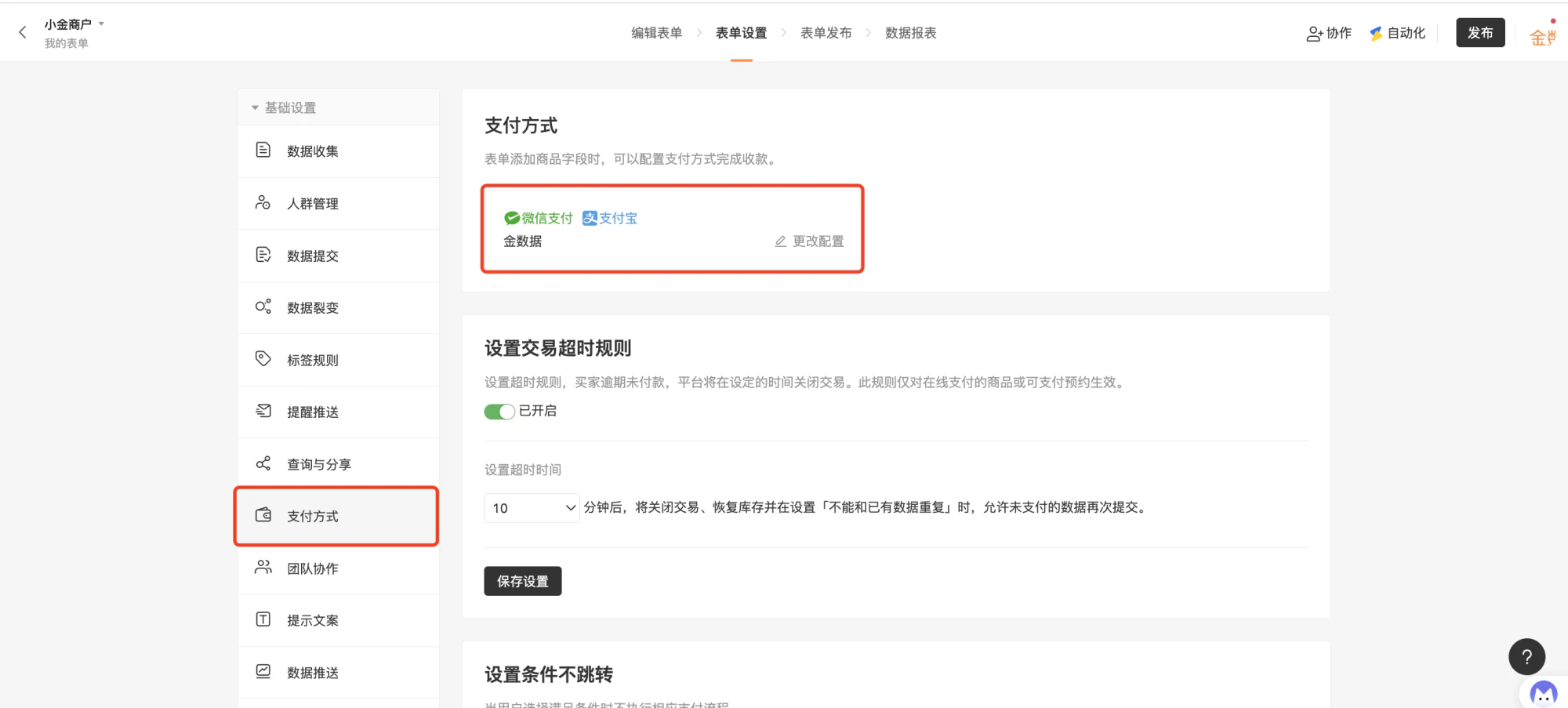Click the 支付方式 wallet icon

[x=263, y=515]
